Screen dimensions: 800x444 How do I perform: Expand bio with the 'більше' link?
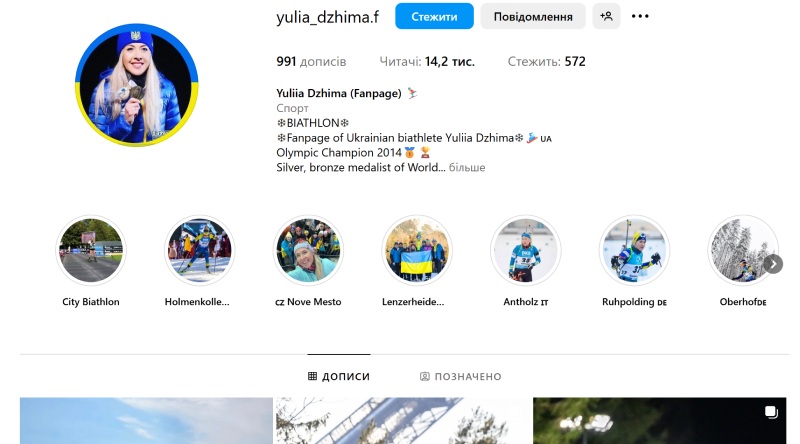(467, 167)
